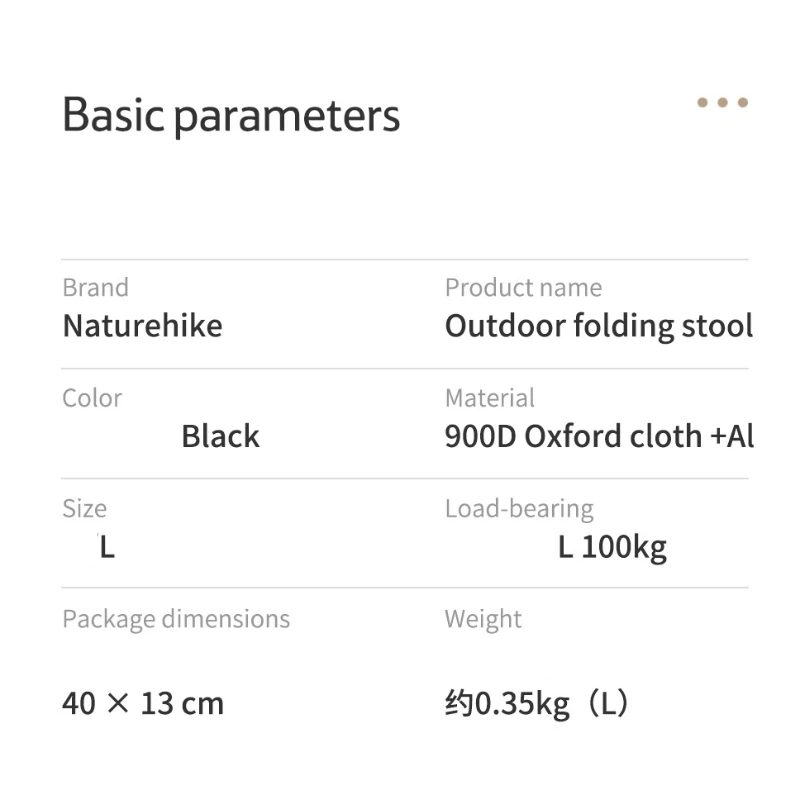Click the Naturehike brand value
800x800 pixels.
[142, 326]
